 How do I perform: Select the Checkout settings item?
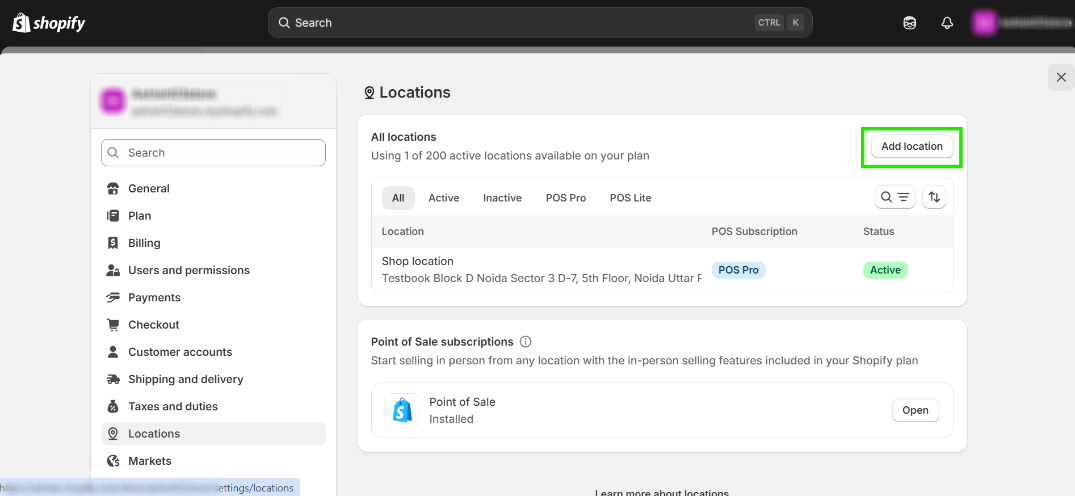153,325
